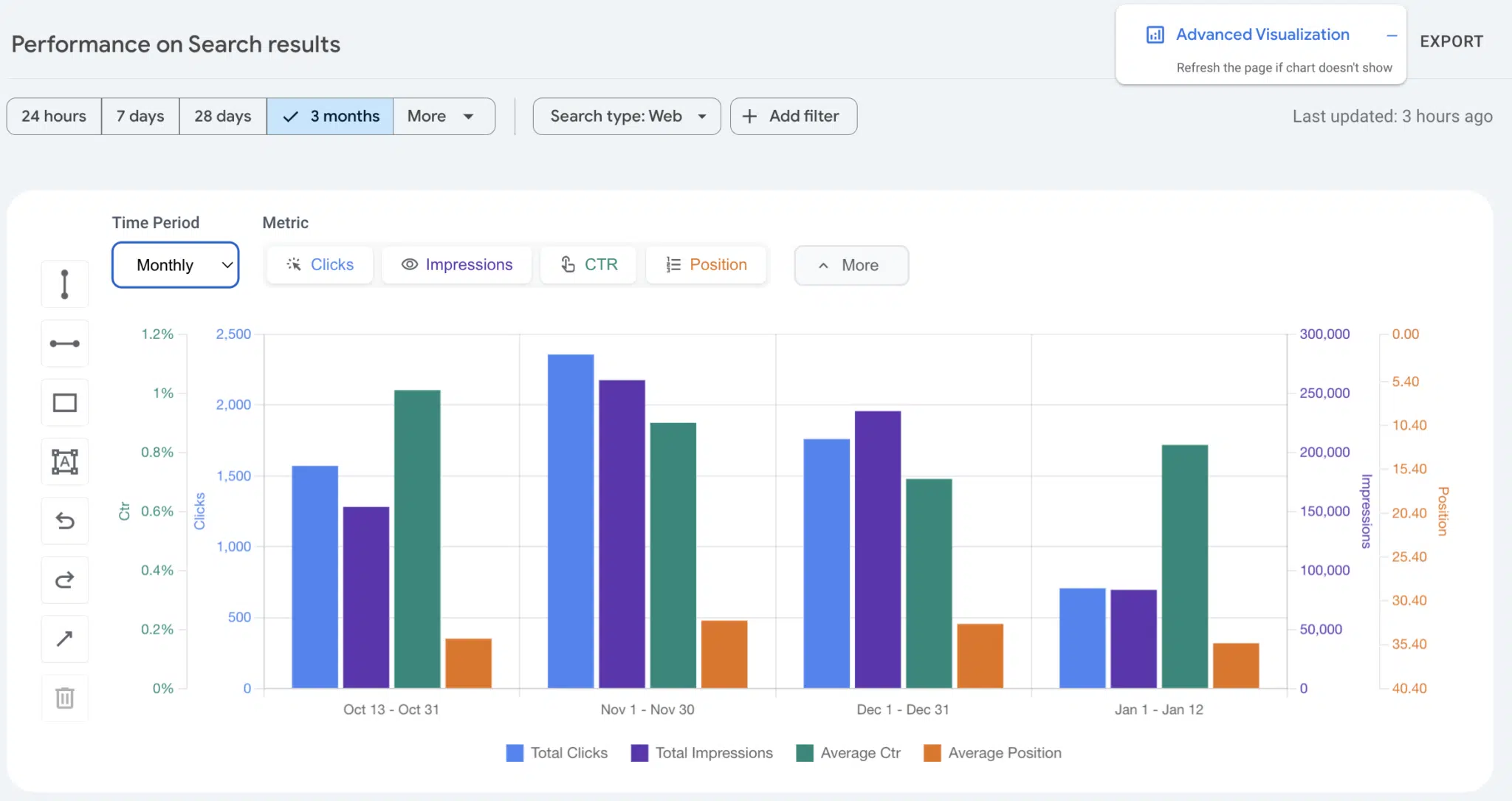Screen dimensions: 1512x801
Task: Select the horizontal line drawing tool
Action: click(x=65, y=343)
